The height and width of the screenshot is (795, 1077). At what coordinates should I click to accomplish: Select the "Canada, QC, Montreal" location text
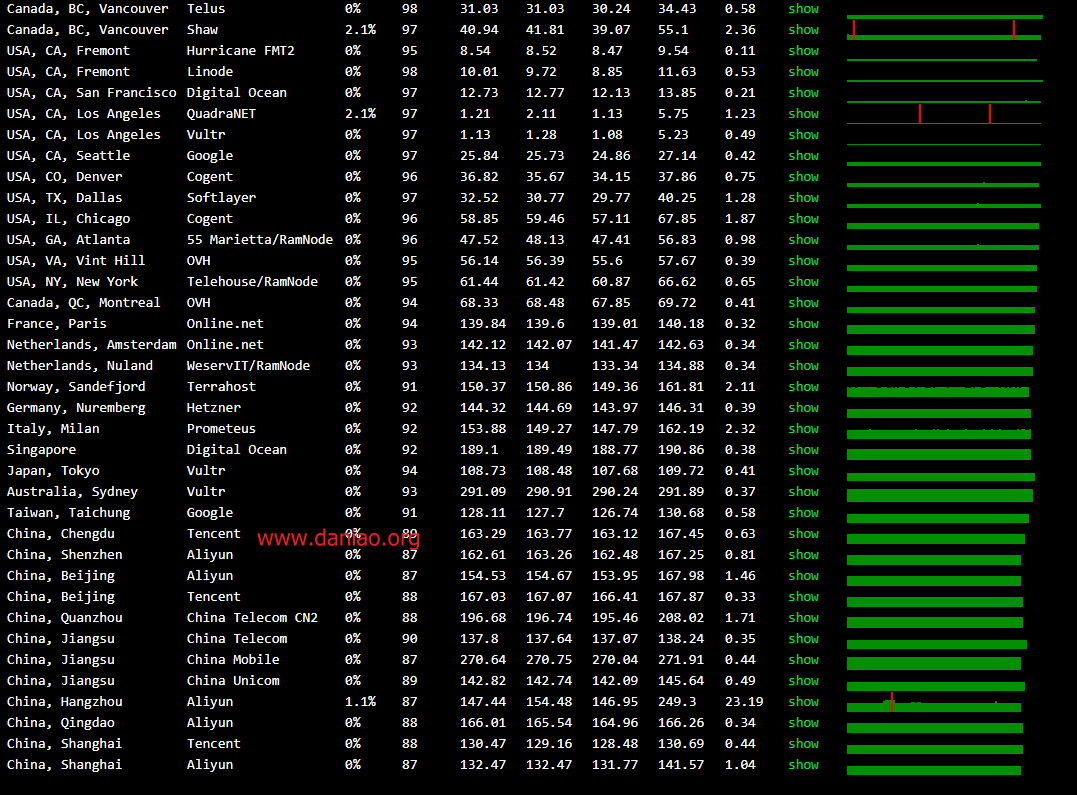[84, 303]
